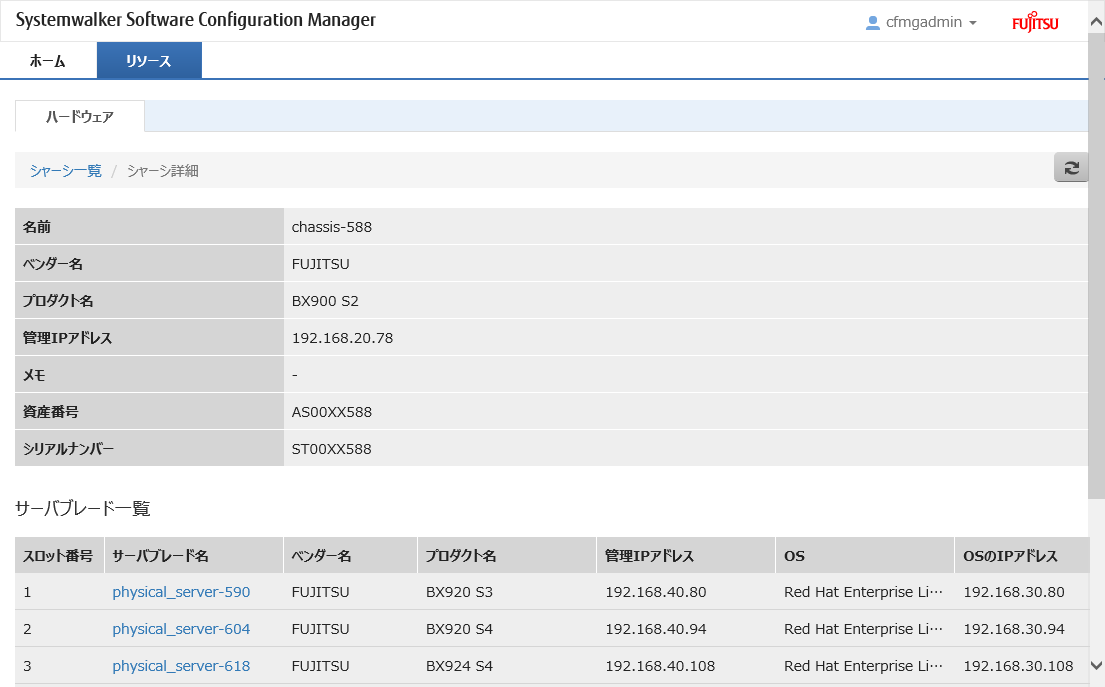Screen dimensions: 1105x687
Task: Open the ハードウェア tab
Action: (80, 116)
